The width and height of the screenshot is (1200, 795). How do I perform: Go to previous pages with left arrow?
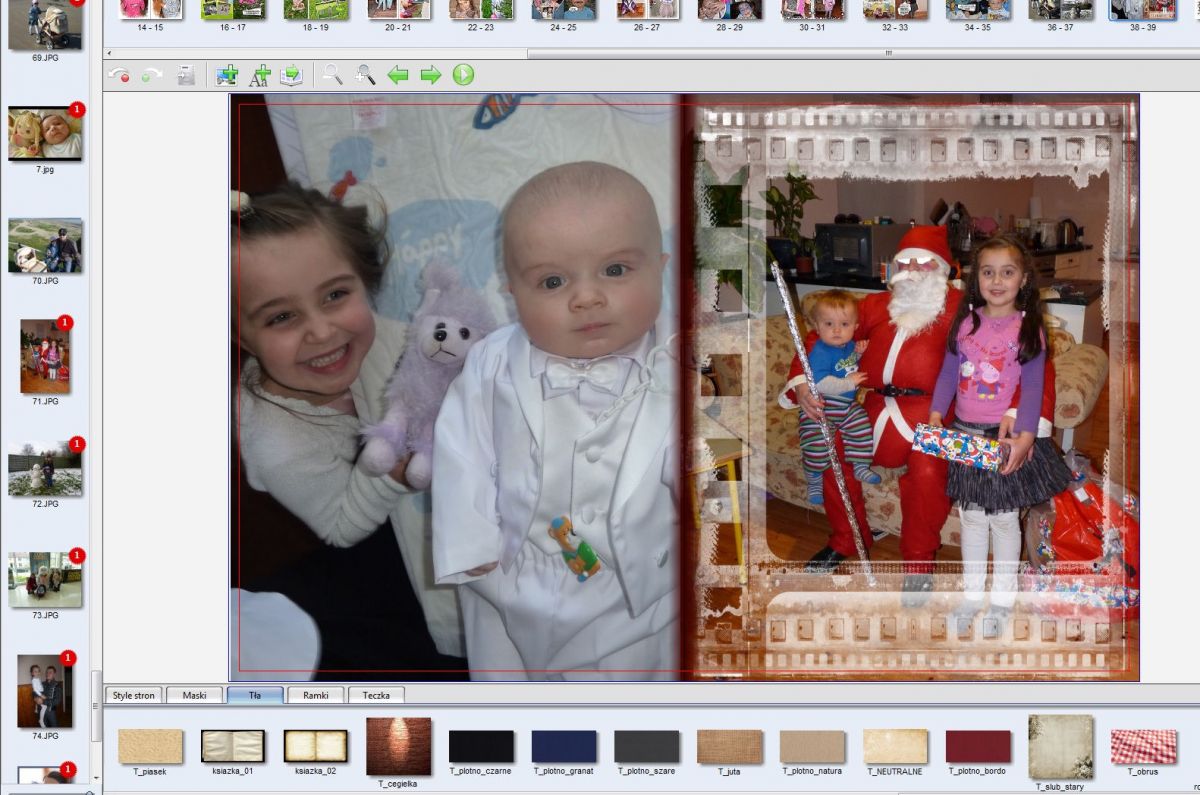[398, 75]
